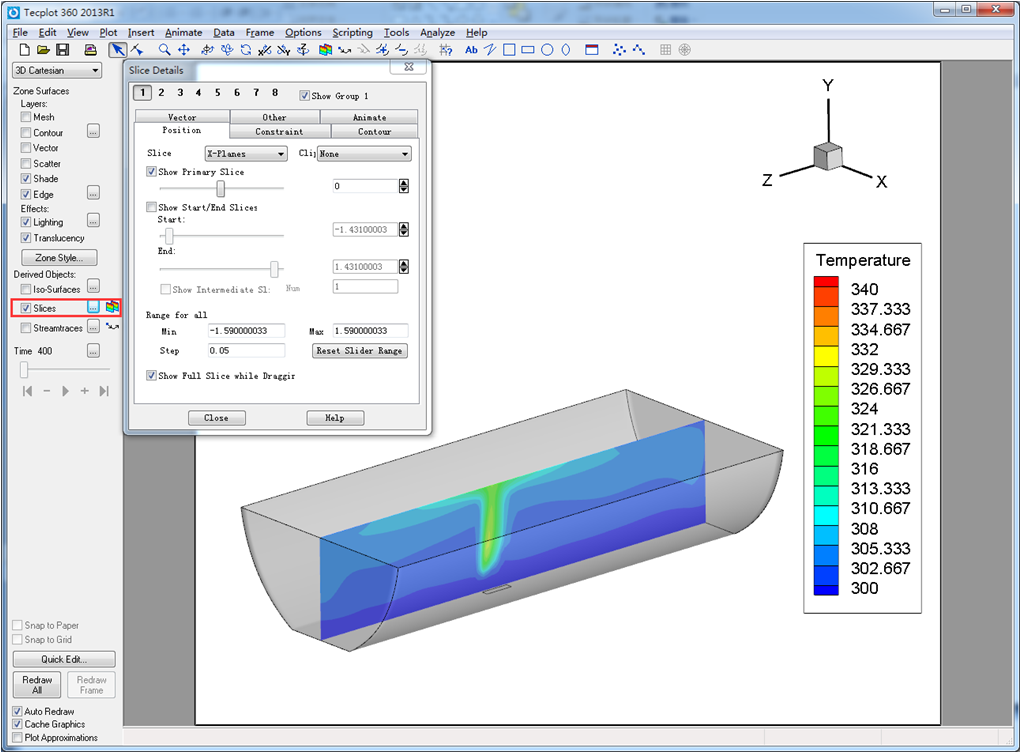Open the Animate tab in Slice Details
The height and width of the screenshot is (753, 1021).
pos(369,117)
